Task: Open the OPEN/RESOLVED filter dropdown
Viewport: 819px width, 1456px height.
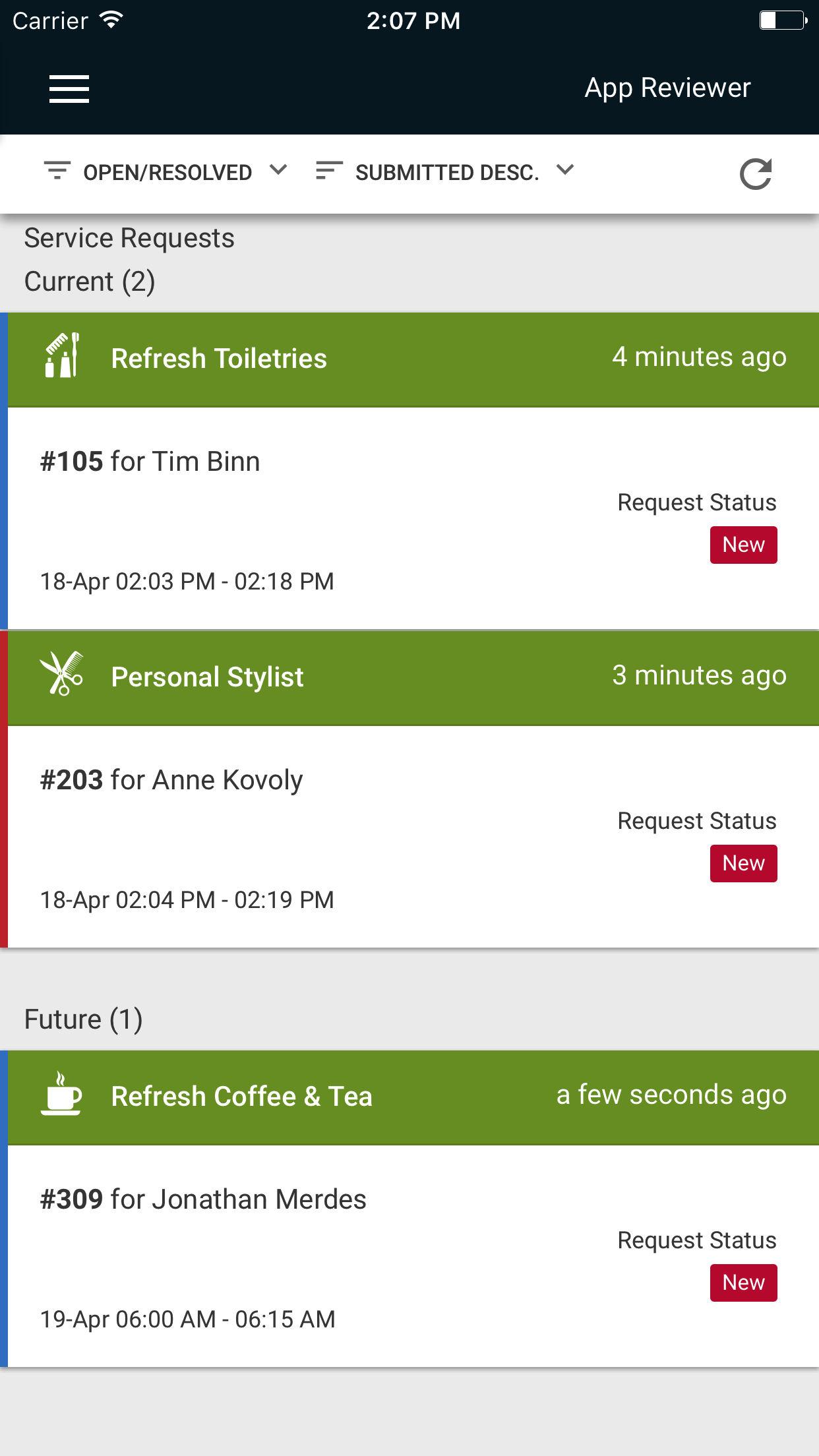Action: pyautogui.click(x=167, y=173)
